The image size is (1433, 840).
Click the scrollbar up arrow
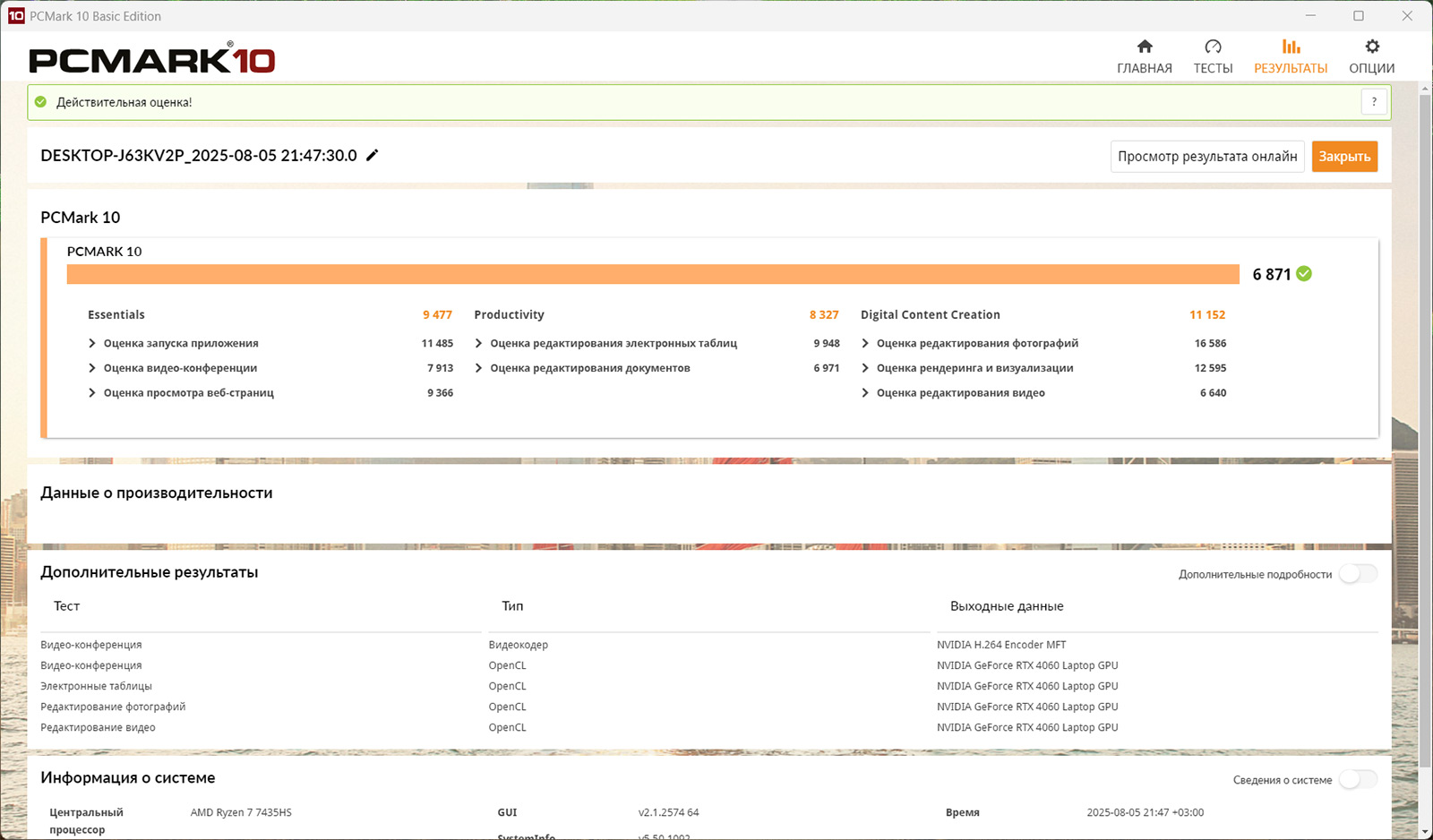tap(1426, 88)
